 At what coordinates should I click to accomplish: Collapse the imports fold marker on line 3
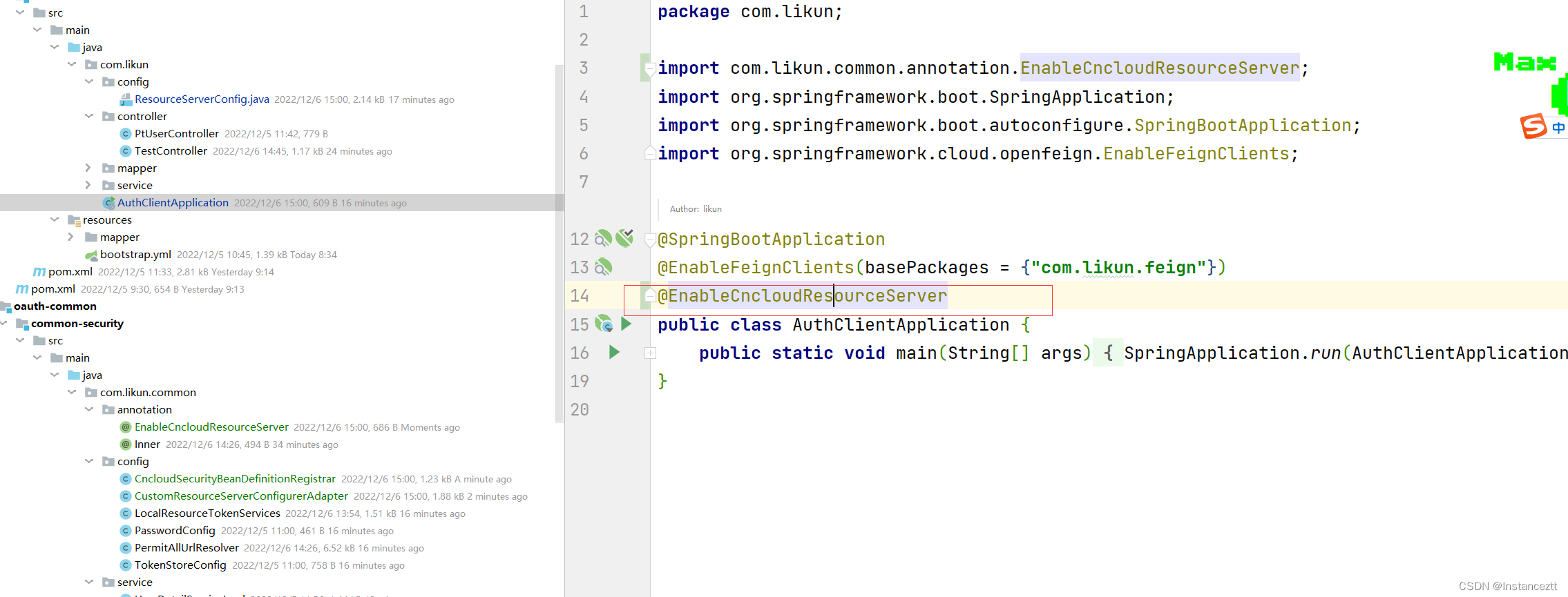pyautogui.click(x=650, y=68)
